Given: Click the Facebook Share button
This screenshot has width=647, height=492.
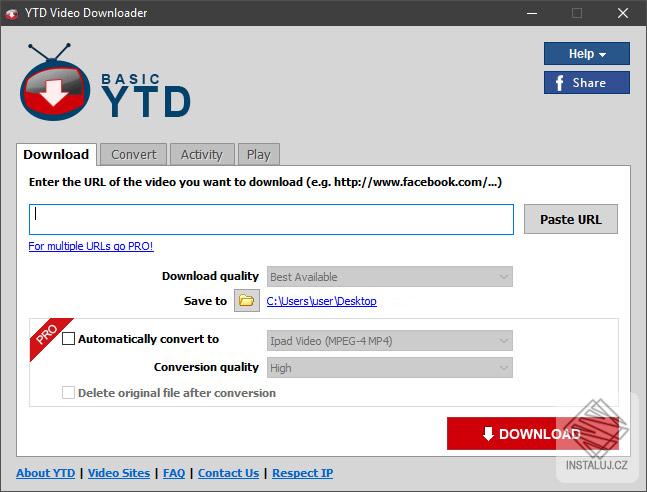Looking at the screenshot, I should 586,83.
